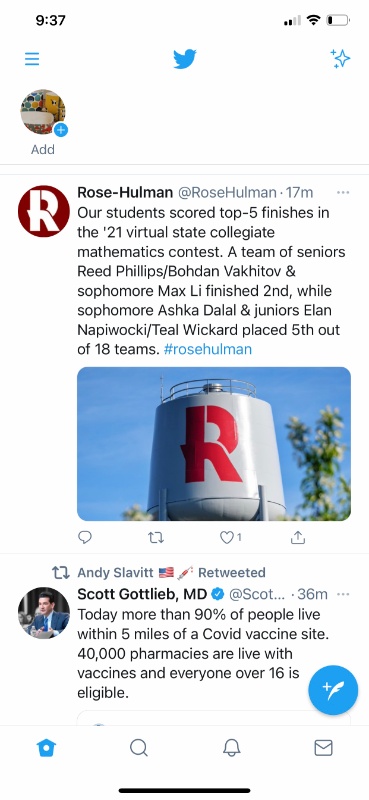Image resolution: width=369 pixels, height=800 pixels.
Task: Expand more options on Scott Gottlieb tweet
Action: tap(343, 594)
